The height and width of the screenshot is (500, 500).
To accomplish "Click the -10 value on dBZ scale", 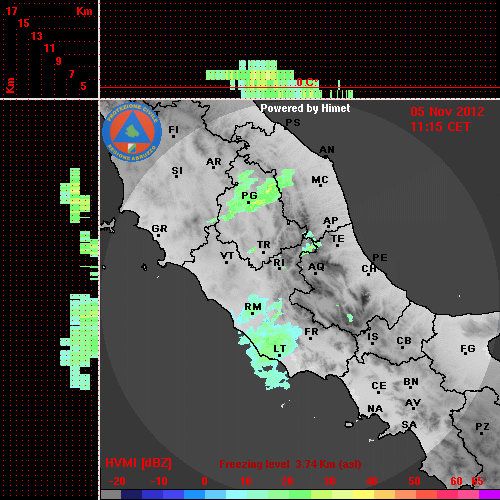I will coord(159,481).
